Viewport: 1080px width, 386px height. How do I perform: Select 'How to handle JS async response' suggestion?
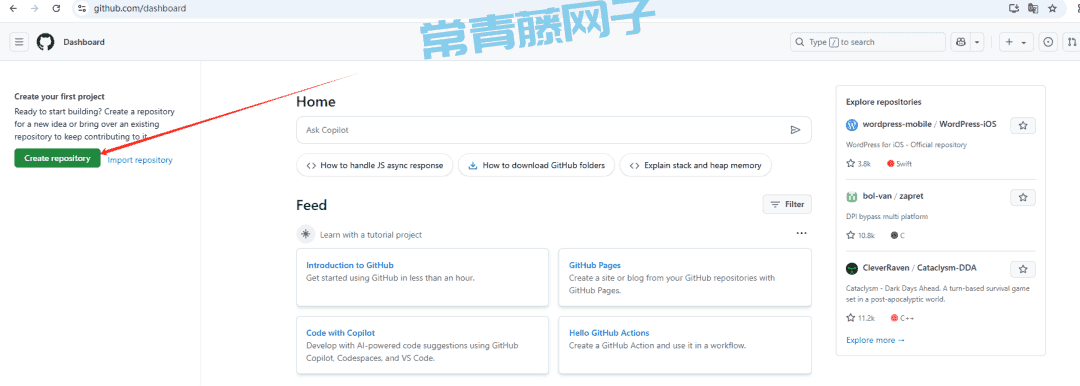coord(375,165)
